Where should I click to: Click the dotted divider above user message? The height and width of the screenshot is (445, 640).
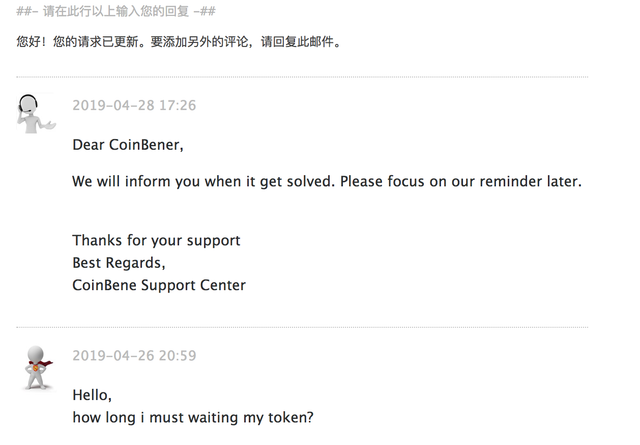click(302, 327)
